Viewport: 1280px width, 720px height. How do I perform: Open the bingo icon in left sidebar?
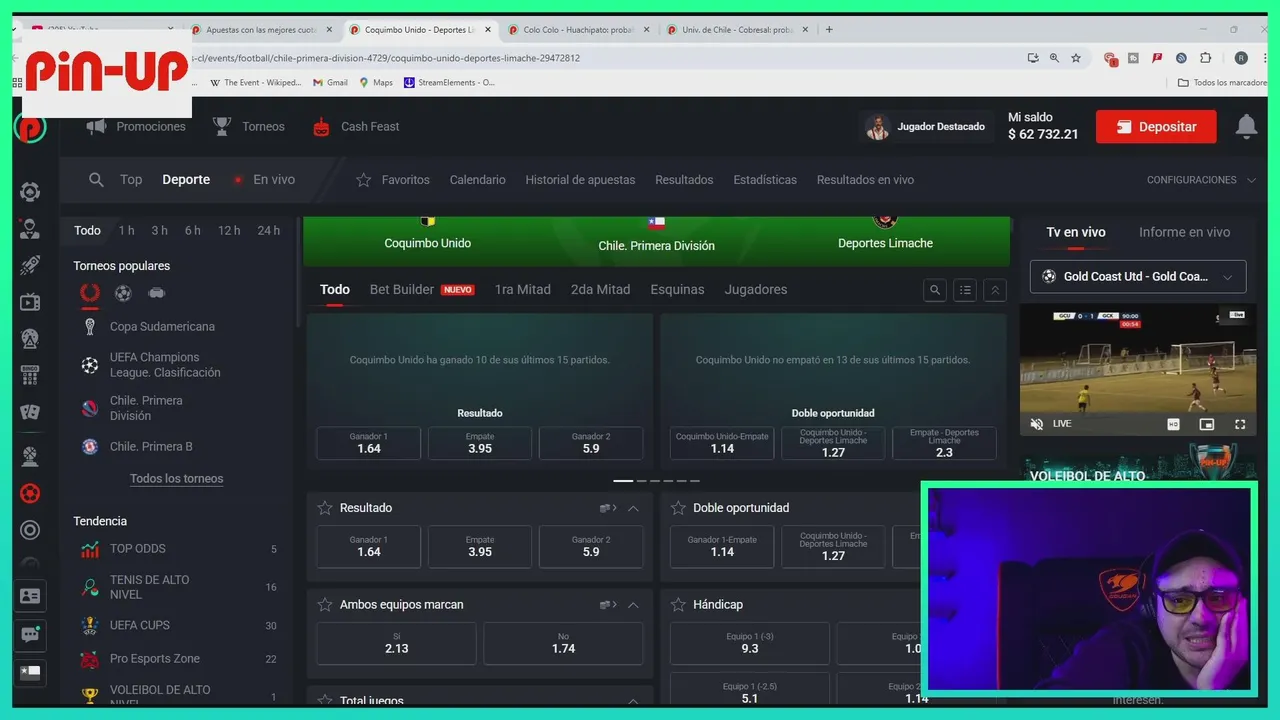tap(30, 375)
